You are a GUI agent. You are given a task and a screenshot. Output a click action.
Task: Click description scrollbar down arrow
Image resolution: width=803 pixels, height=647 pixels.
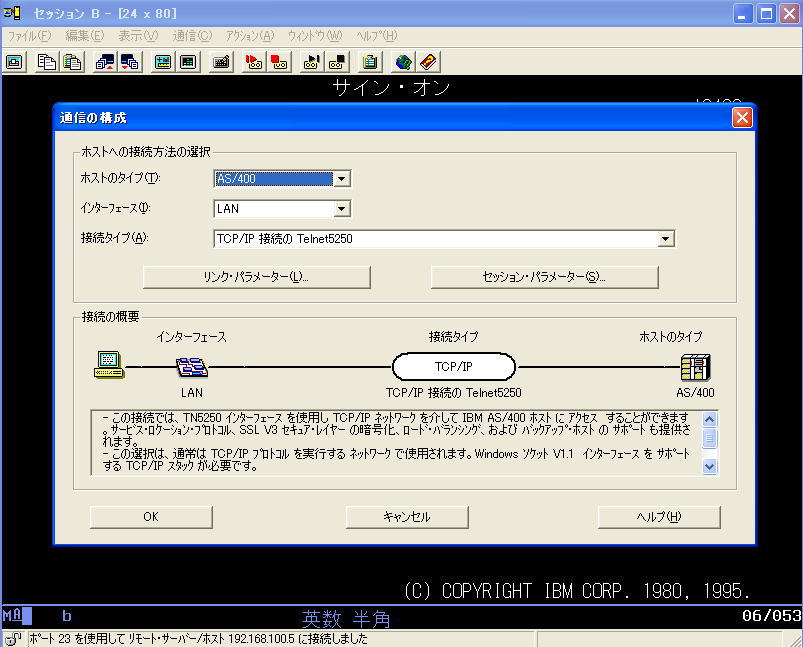(709, 466)
